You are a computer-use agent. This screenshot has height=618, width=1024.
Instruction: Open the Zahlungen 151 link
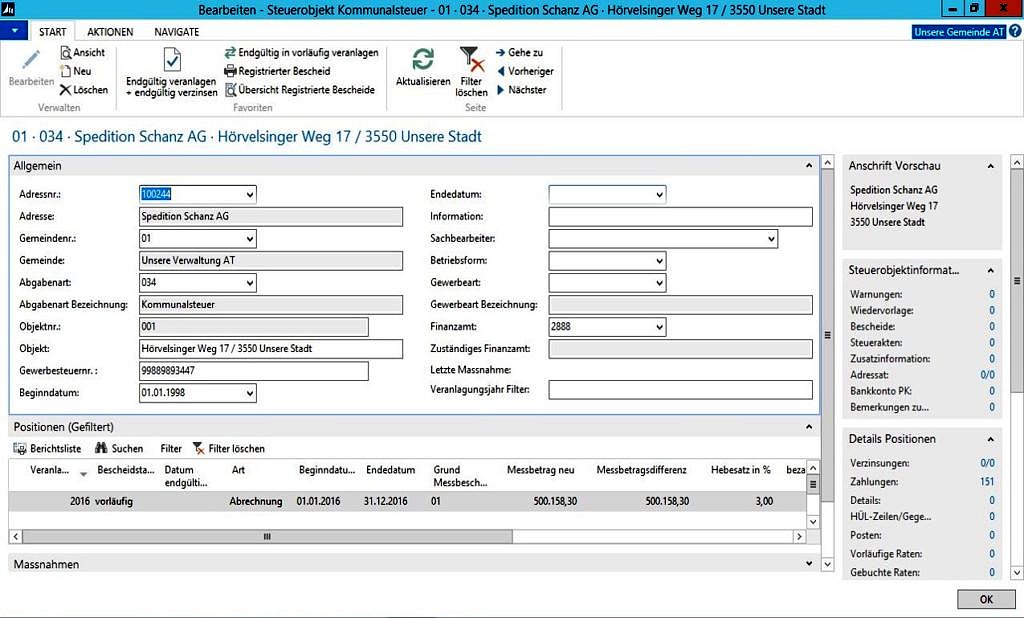(x=987, y=482)
